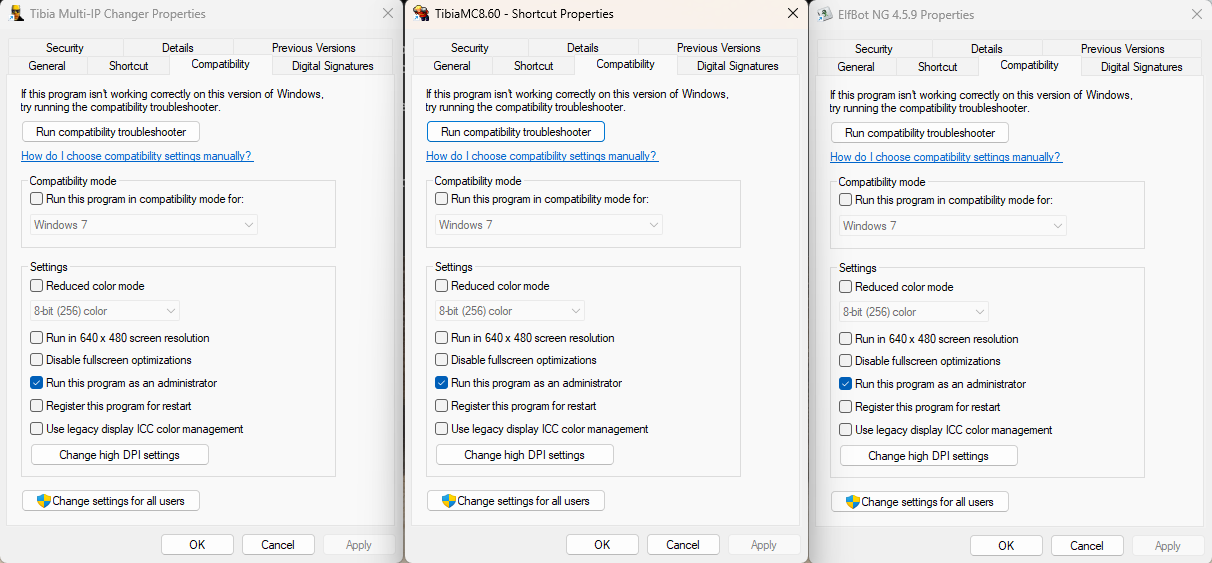This screenshot has height=563, width=1212.
Task: Close the ElfBot NG 4.5.9 Properties window
Action: (1197, 15)
